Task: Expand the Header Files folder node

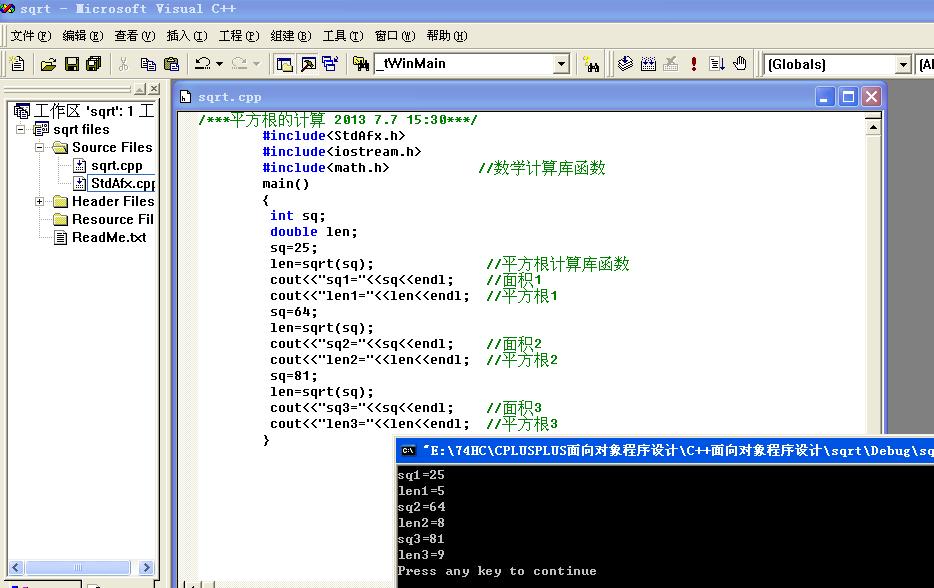Action: [x=39, y=201]
